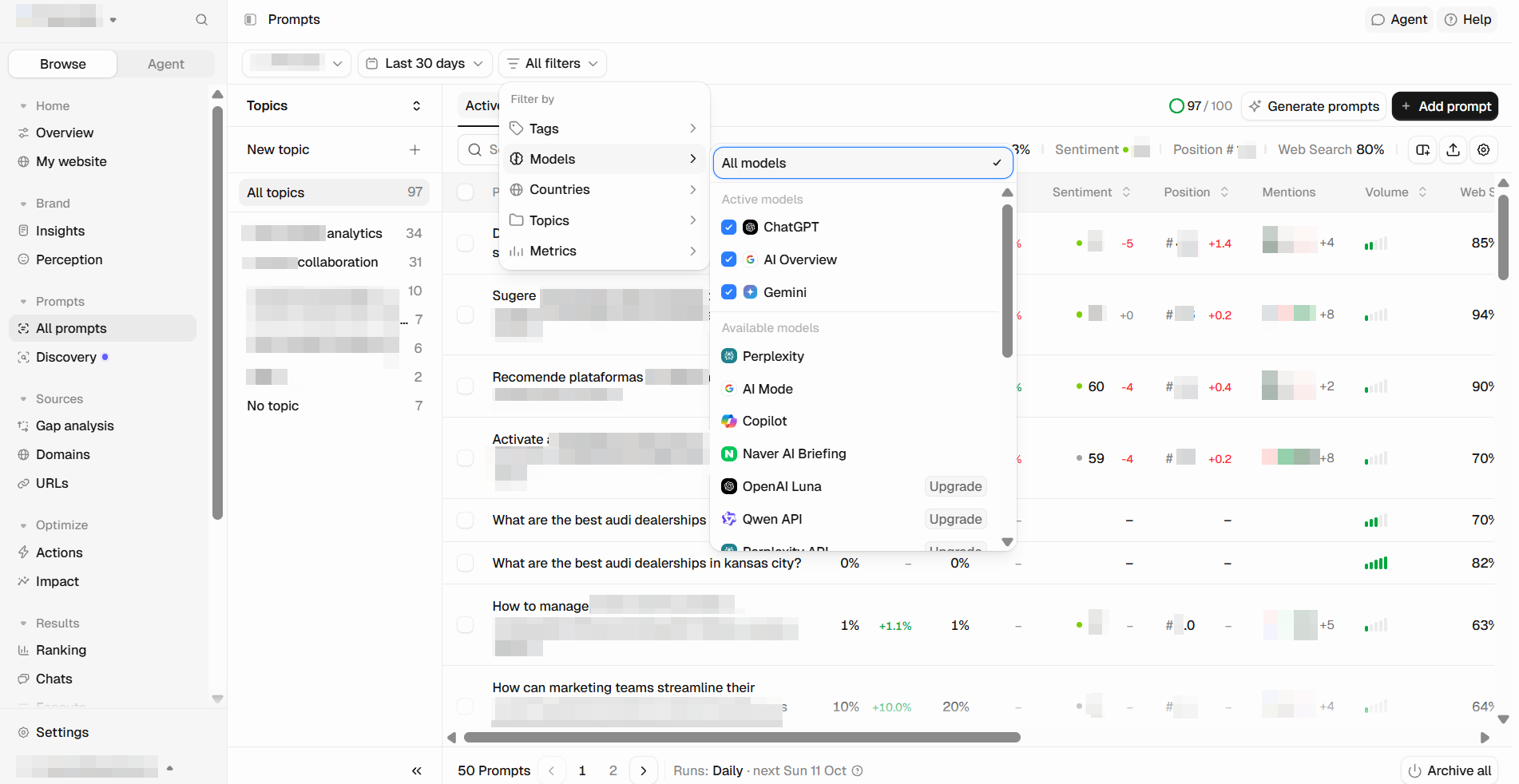Expand the Countries filter submenu
Screen dimensions: 1519x784
(x=604, y=190)
